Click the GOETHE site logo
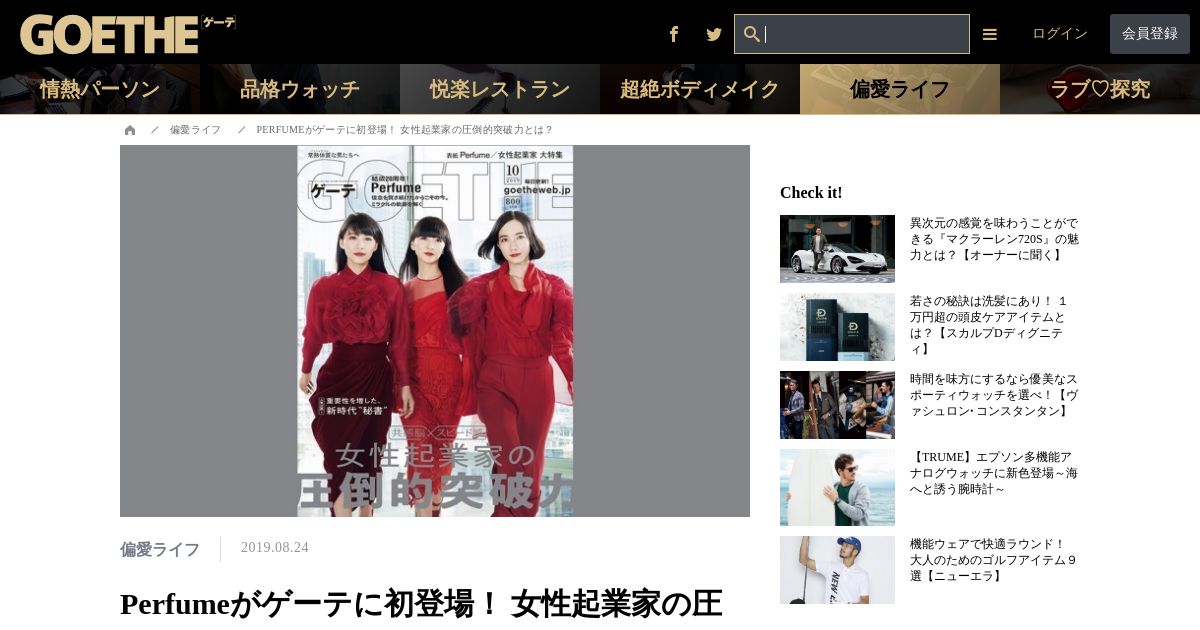Screen dimensions: 1200x630 [x=128, y=35]
